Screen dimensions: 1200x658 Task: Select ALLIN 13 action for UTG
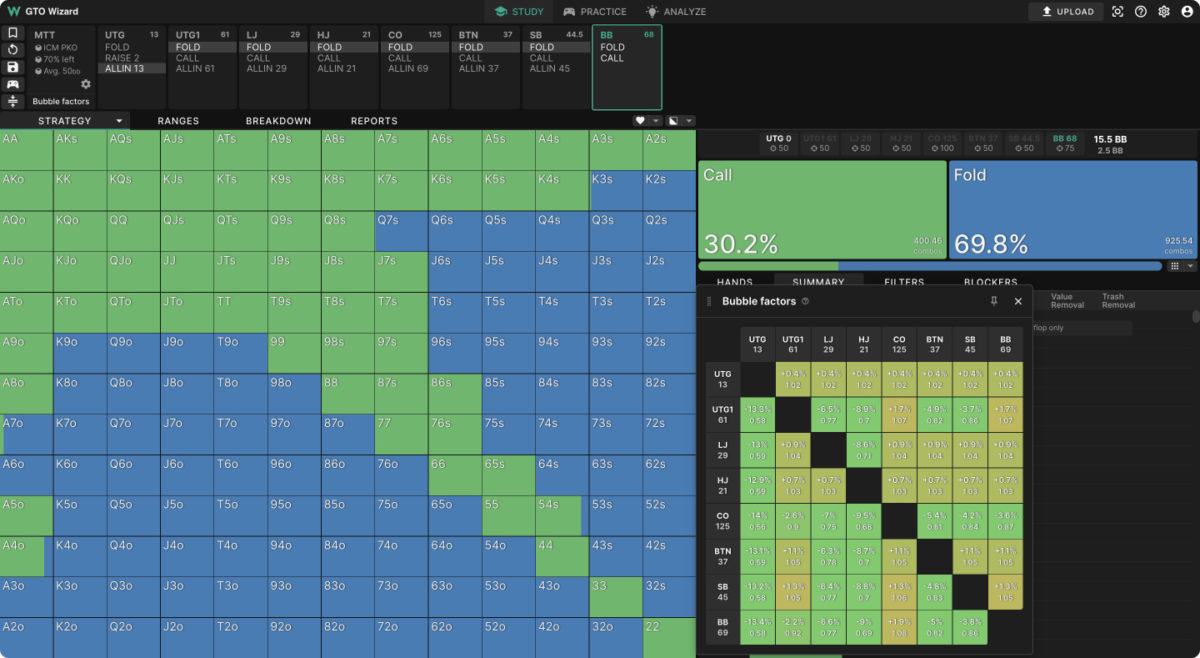tap(125, 69)
